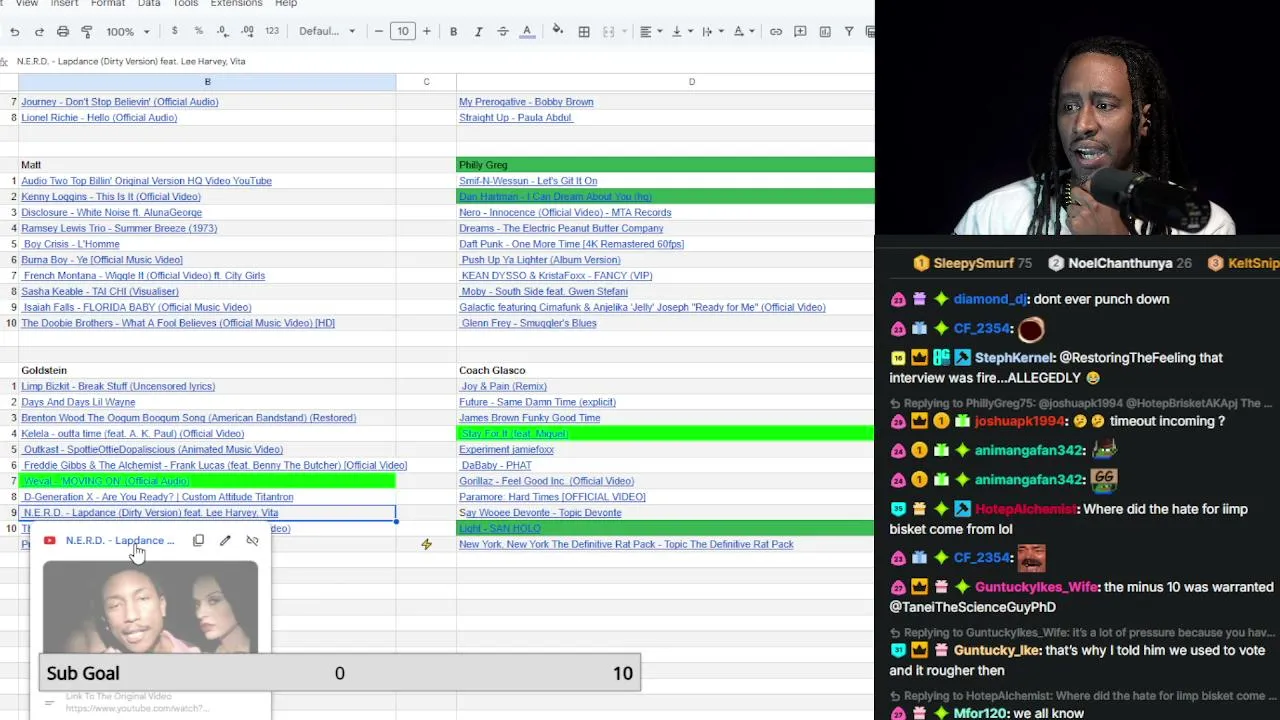This screenshot has width=1280, height=720.
Task: Click the insert link toolbar icon
Action: (776, 32)
